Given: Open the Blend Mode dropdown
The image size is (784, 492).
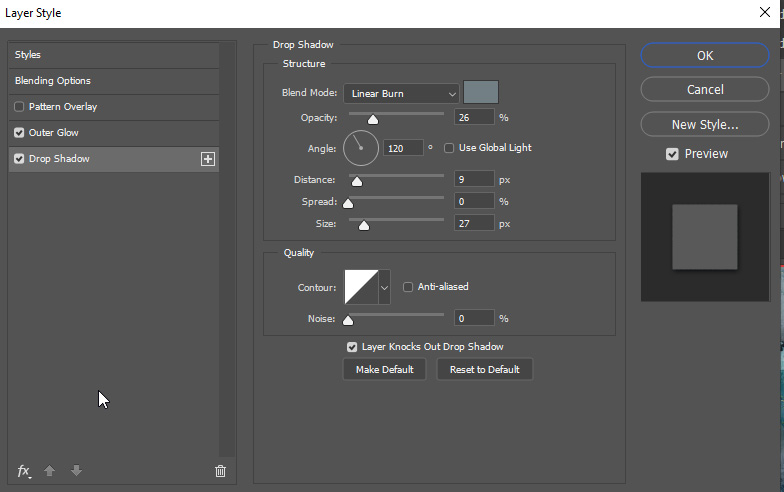Looking at the screenshot, I should pyautogui.click(x=401, y=94).
